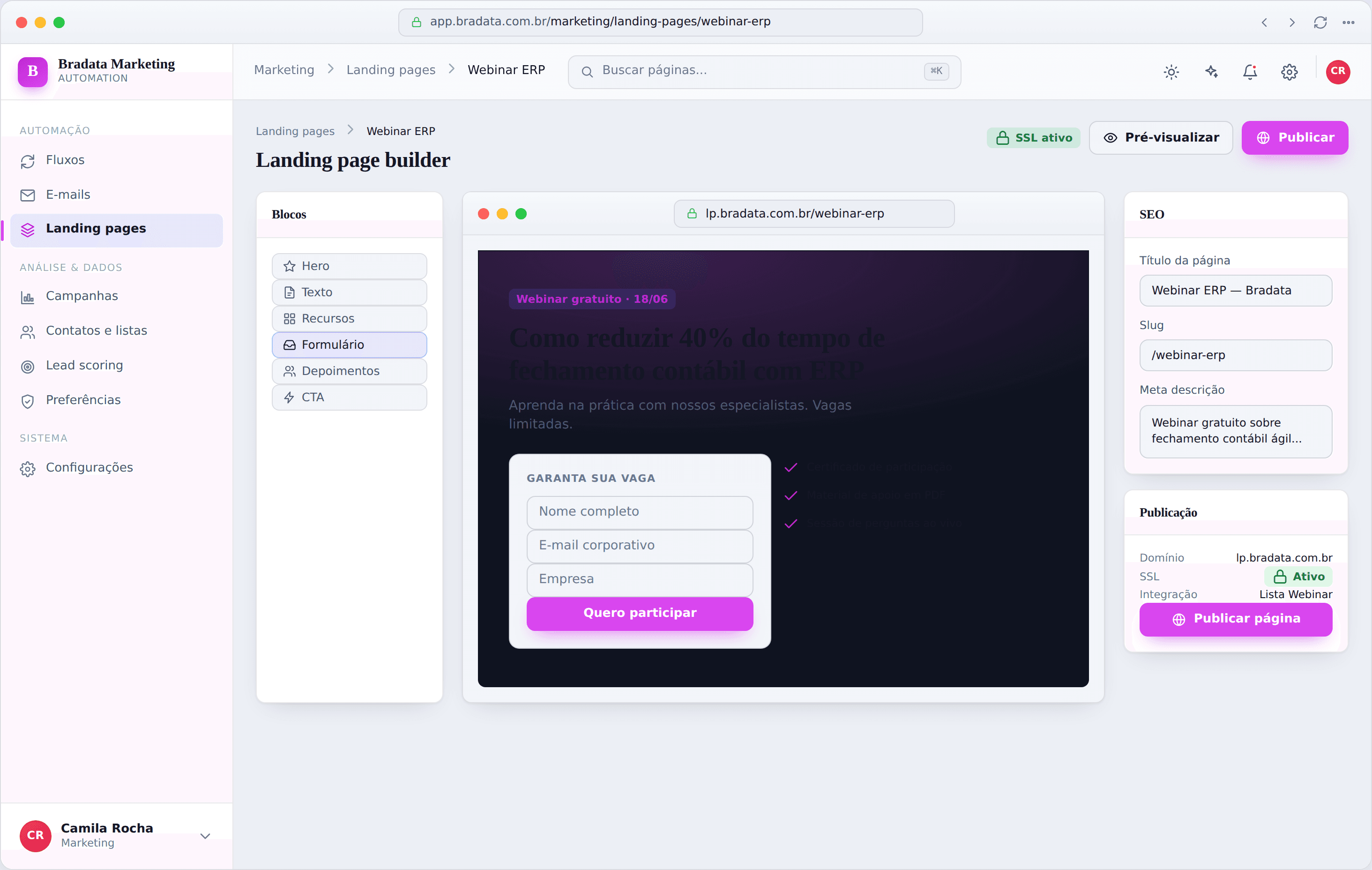Click the Pré-visualizar button

(x=1161, y=138)
